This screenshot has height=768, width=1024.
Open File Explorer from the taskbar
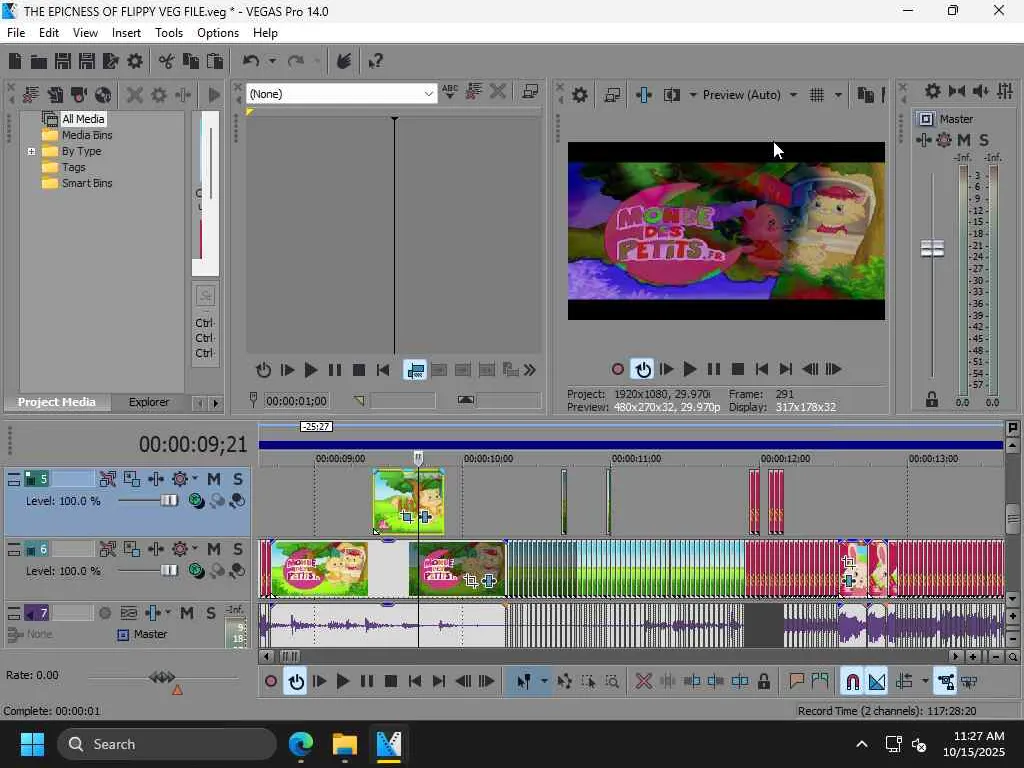coord(344,744)
